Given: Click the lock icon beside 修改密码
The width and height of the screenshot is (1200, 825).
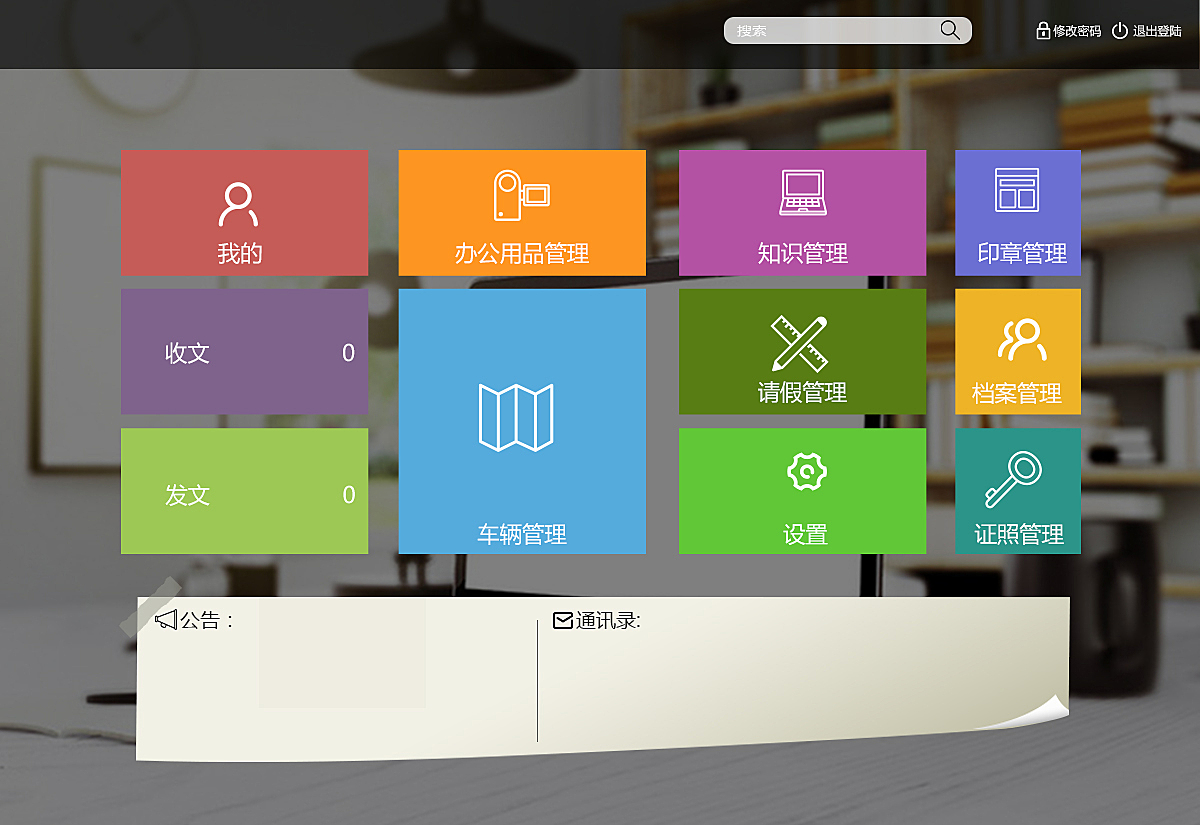Looking at the screenshot, I should point(1043,31).
